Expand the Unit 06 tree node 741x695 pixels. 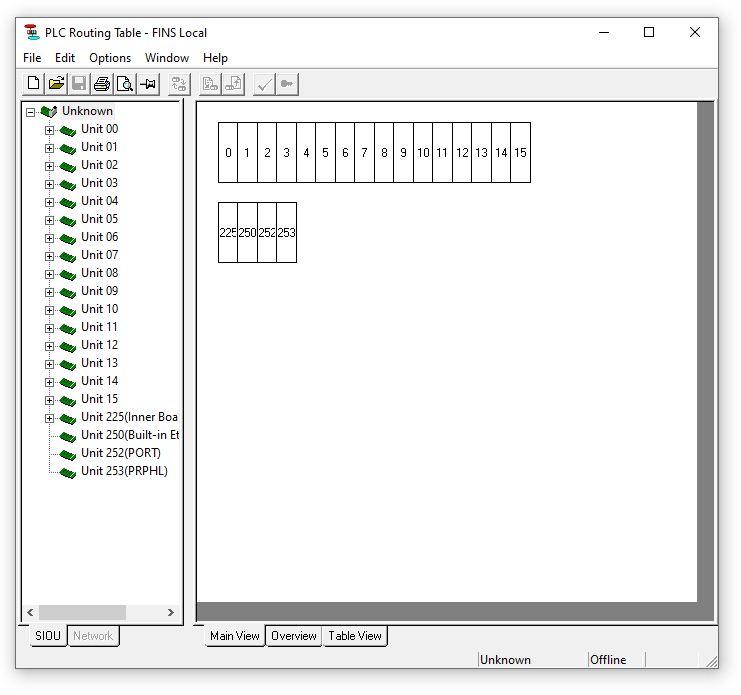[x=49, y=238]
